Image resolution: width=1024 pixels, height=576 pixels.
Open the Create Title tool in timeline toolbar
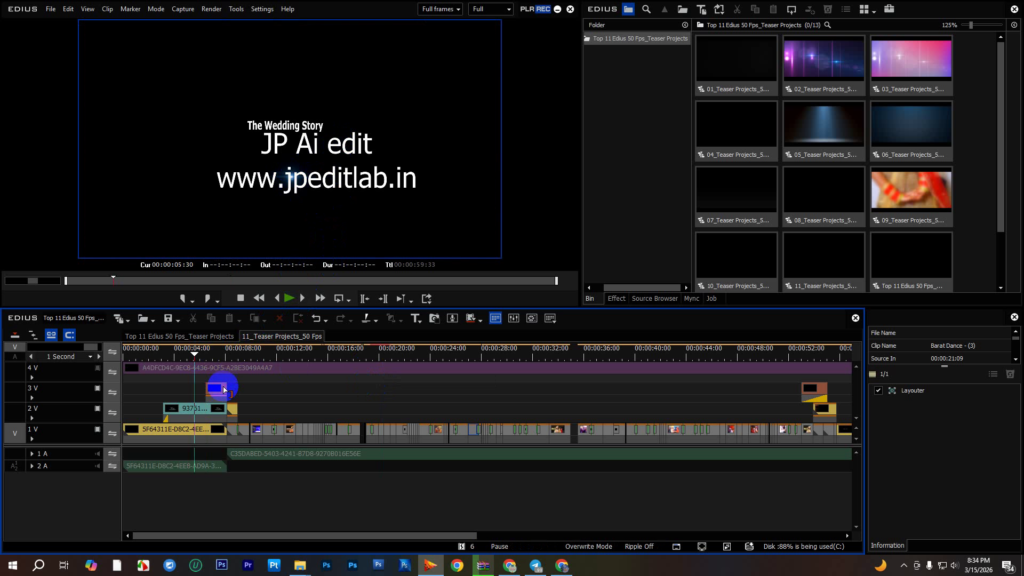[417, 318]
